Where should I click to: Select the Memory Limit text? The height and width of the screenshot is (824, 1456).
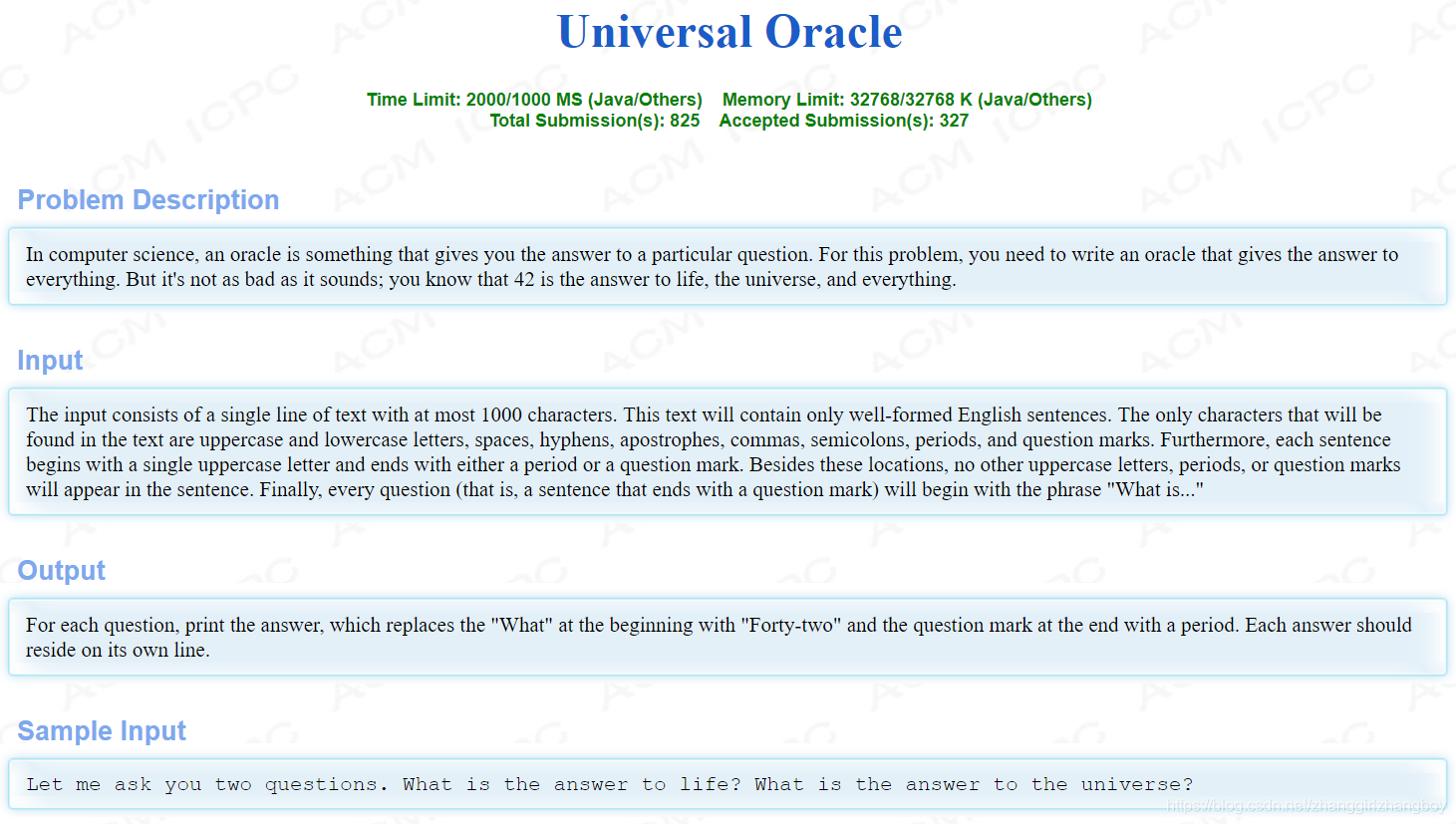pos(907,100)
